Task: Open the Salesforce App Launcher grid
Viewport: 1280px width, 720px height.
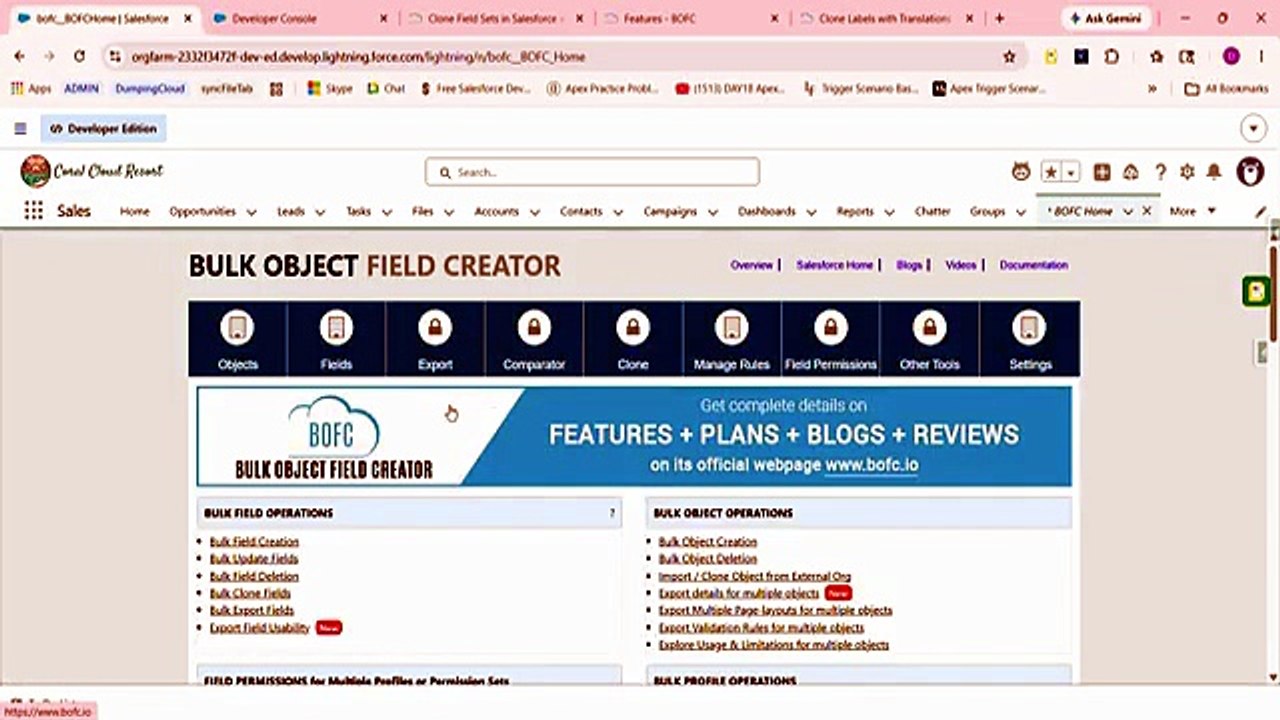Action: pyautogui.click(x=34, y=211)
